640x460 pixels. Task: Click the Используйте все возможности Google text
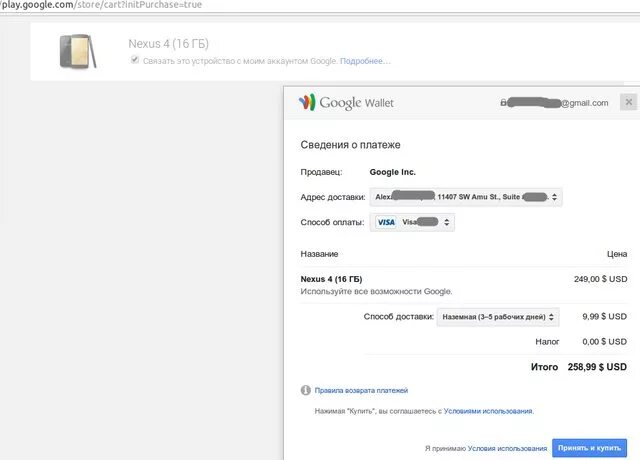point(376,291)
